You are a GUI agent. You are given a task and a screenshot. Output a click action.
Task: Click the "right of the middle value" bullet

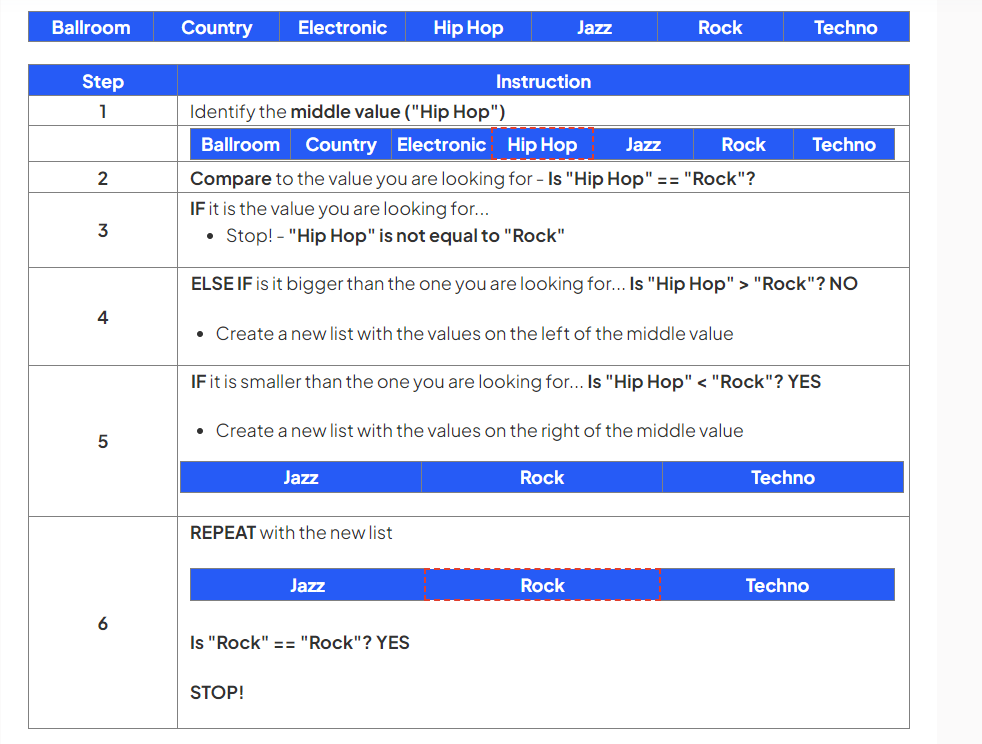(x=479, y=431)
